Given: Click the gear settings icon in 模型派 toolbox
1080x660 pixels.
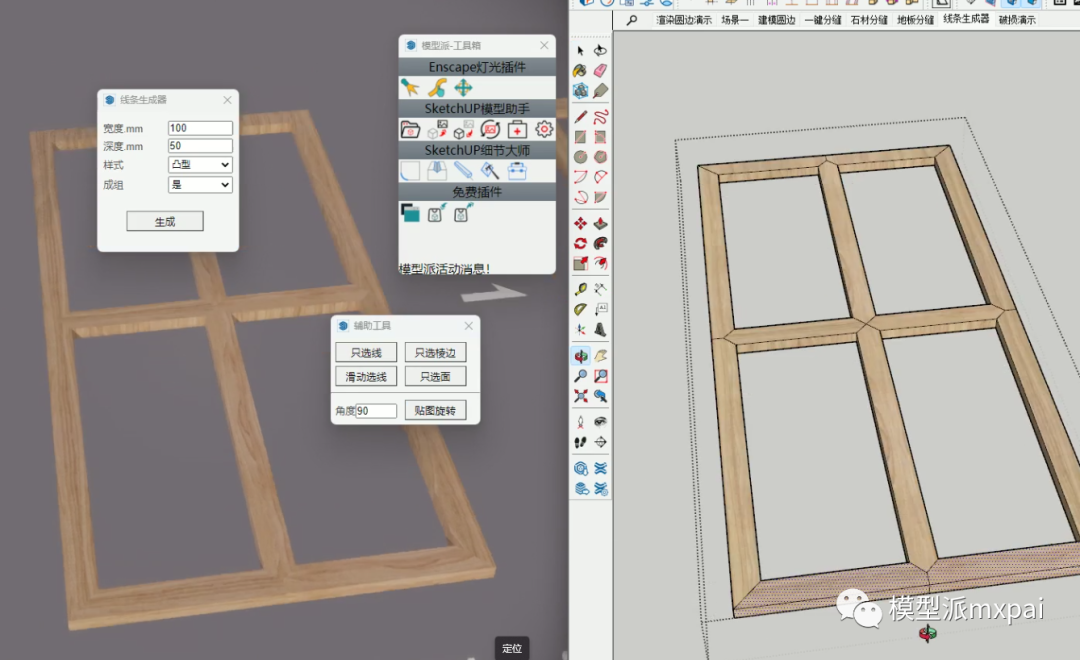Looking at the screenshot, I should [x=544, y=129].
